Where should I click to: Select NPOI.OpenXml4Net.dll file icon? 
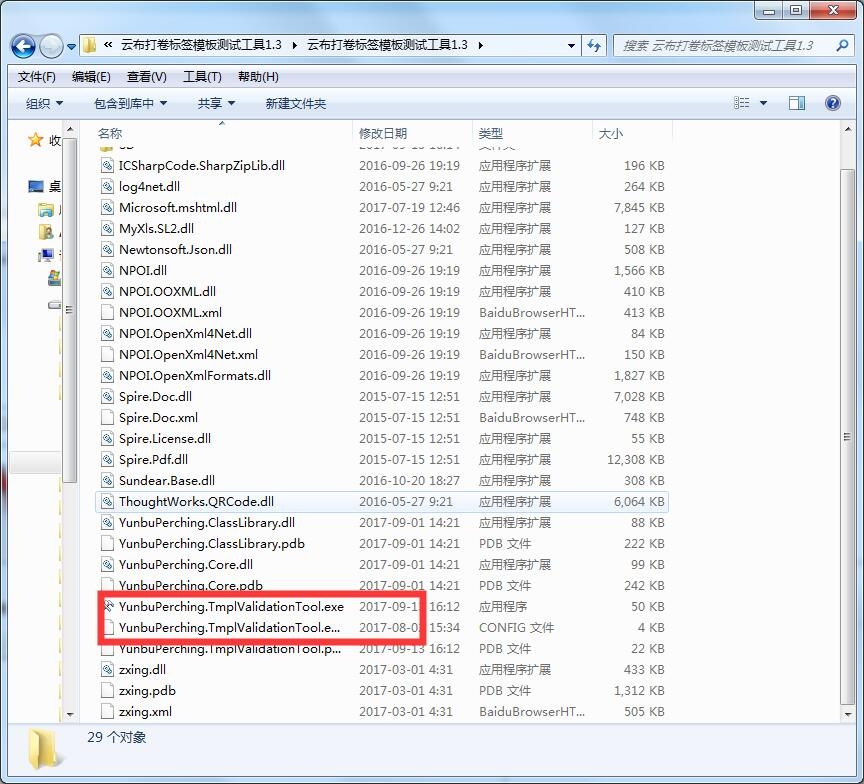tap(107, 333)
